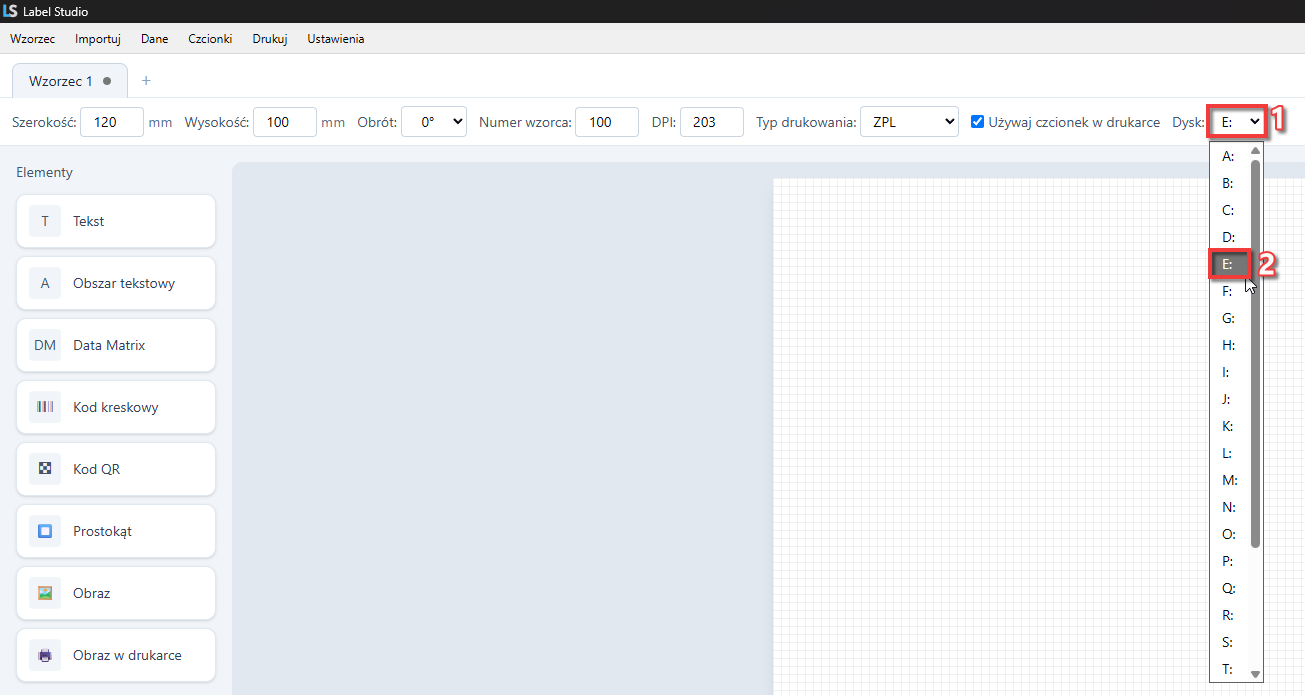Add a Tekst element
The width and height of the screenshot is (1305, 695).
[116, 221]
